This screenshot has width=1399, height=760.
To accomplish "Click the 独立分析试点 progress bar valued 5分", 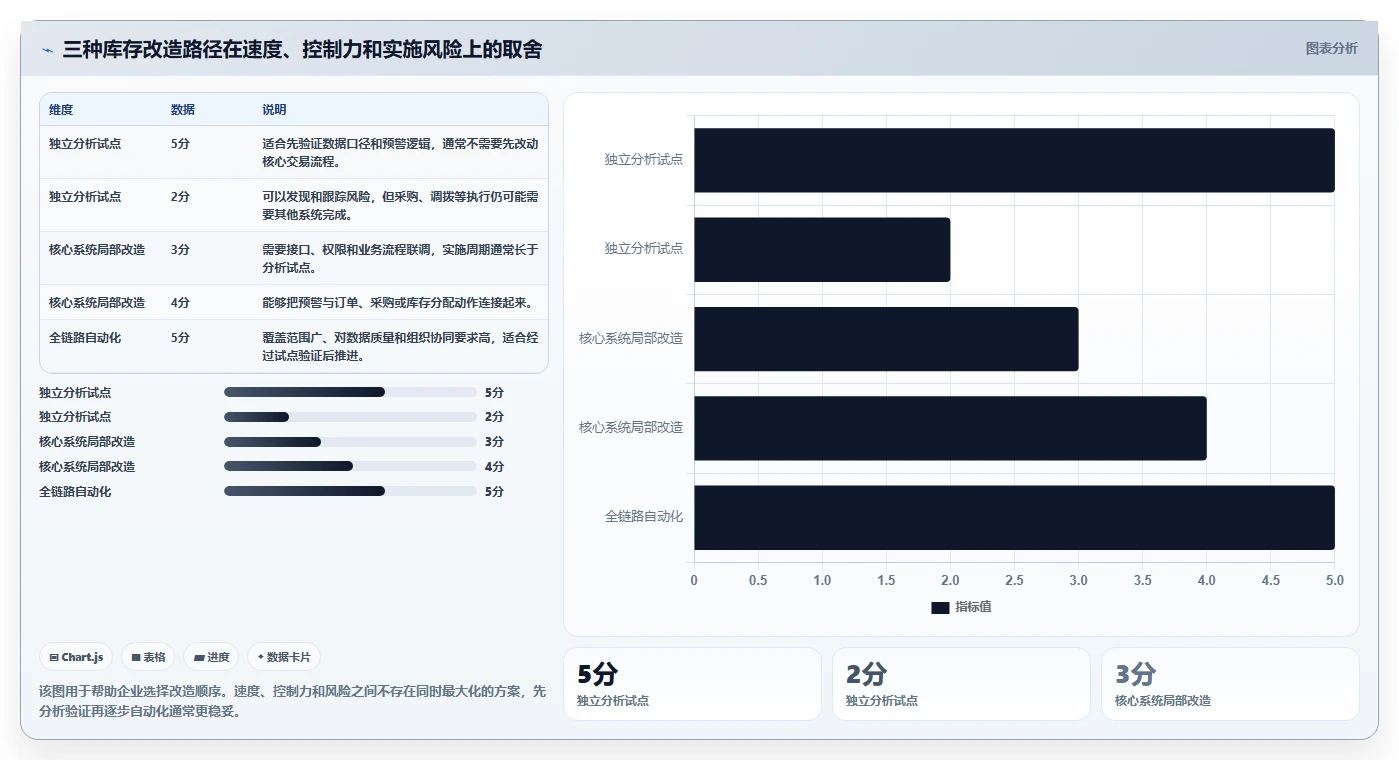I will (x=350, y=392).
